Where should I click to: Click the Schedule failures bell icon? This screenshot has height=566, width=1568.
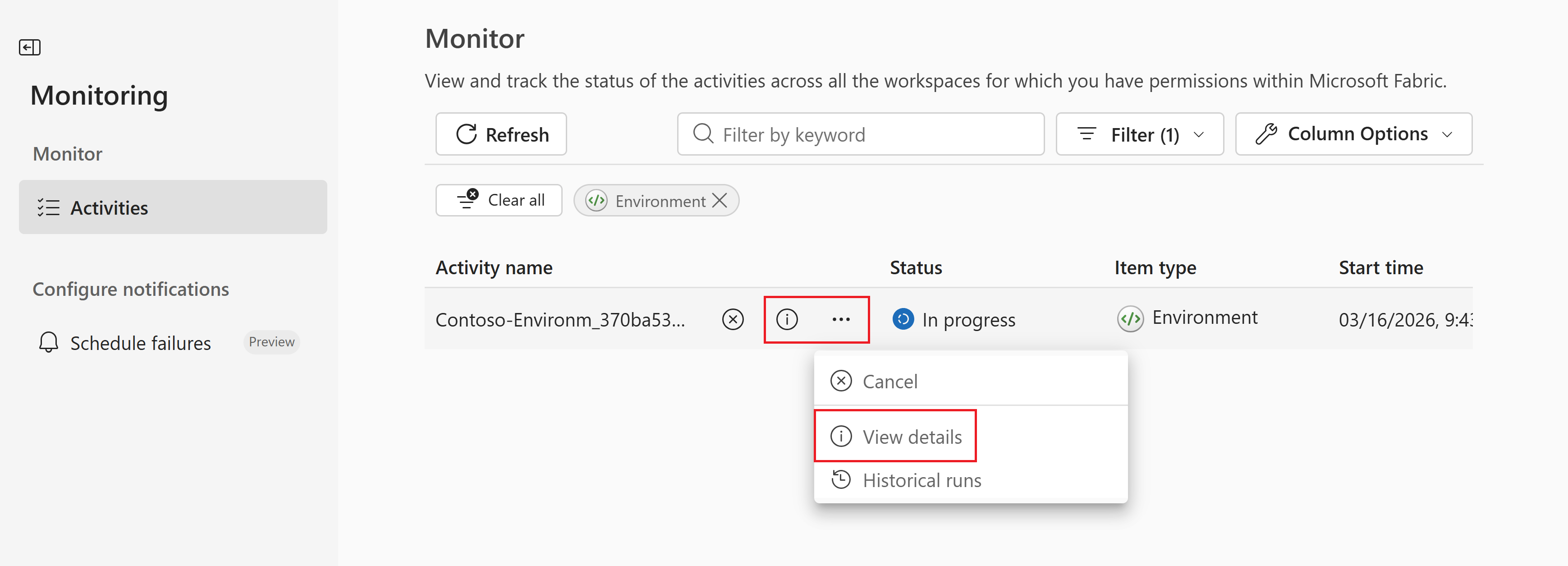[49, 343]
